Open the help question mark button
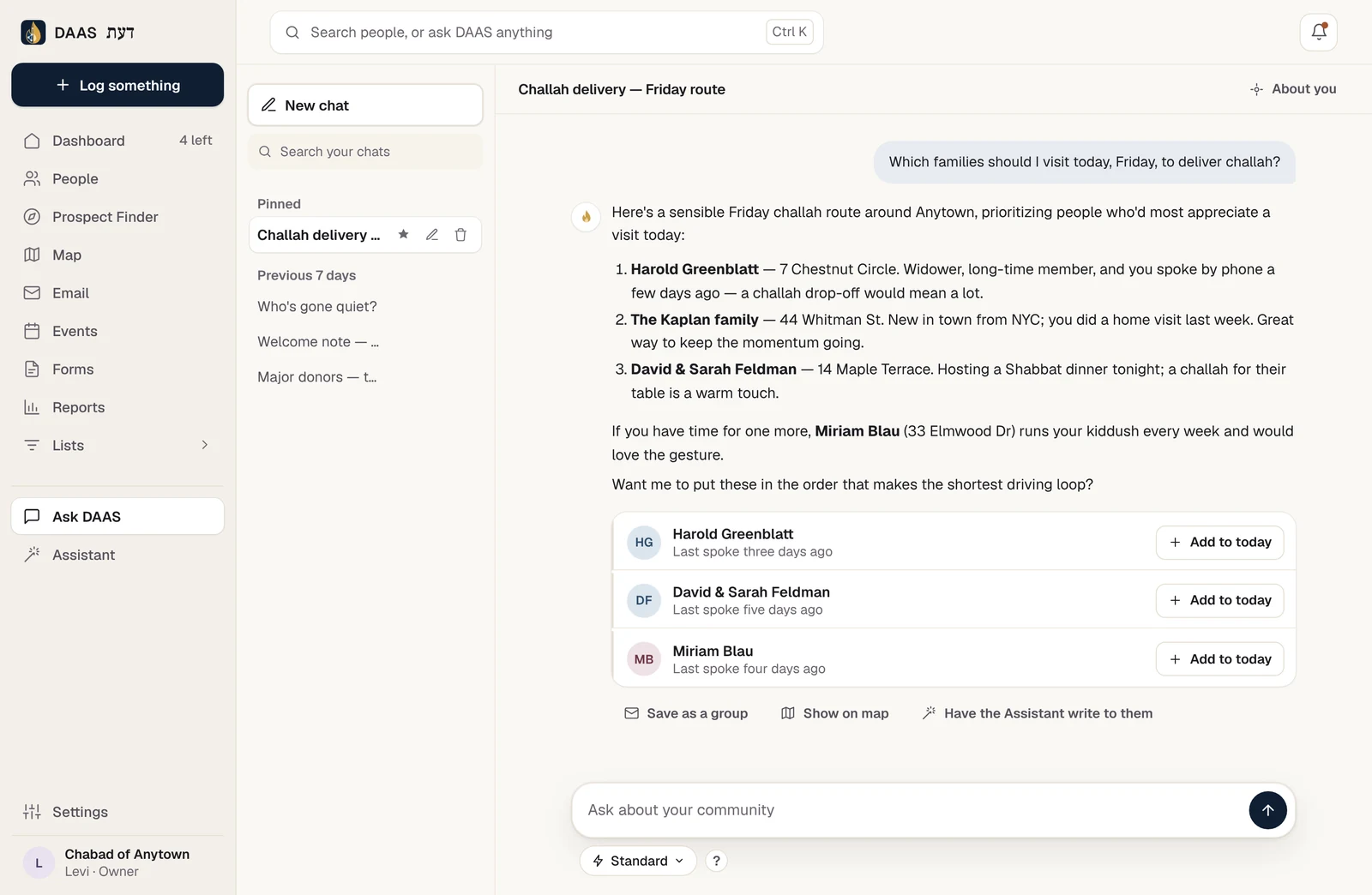 click(x=716, y=861)
